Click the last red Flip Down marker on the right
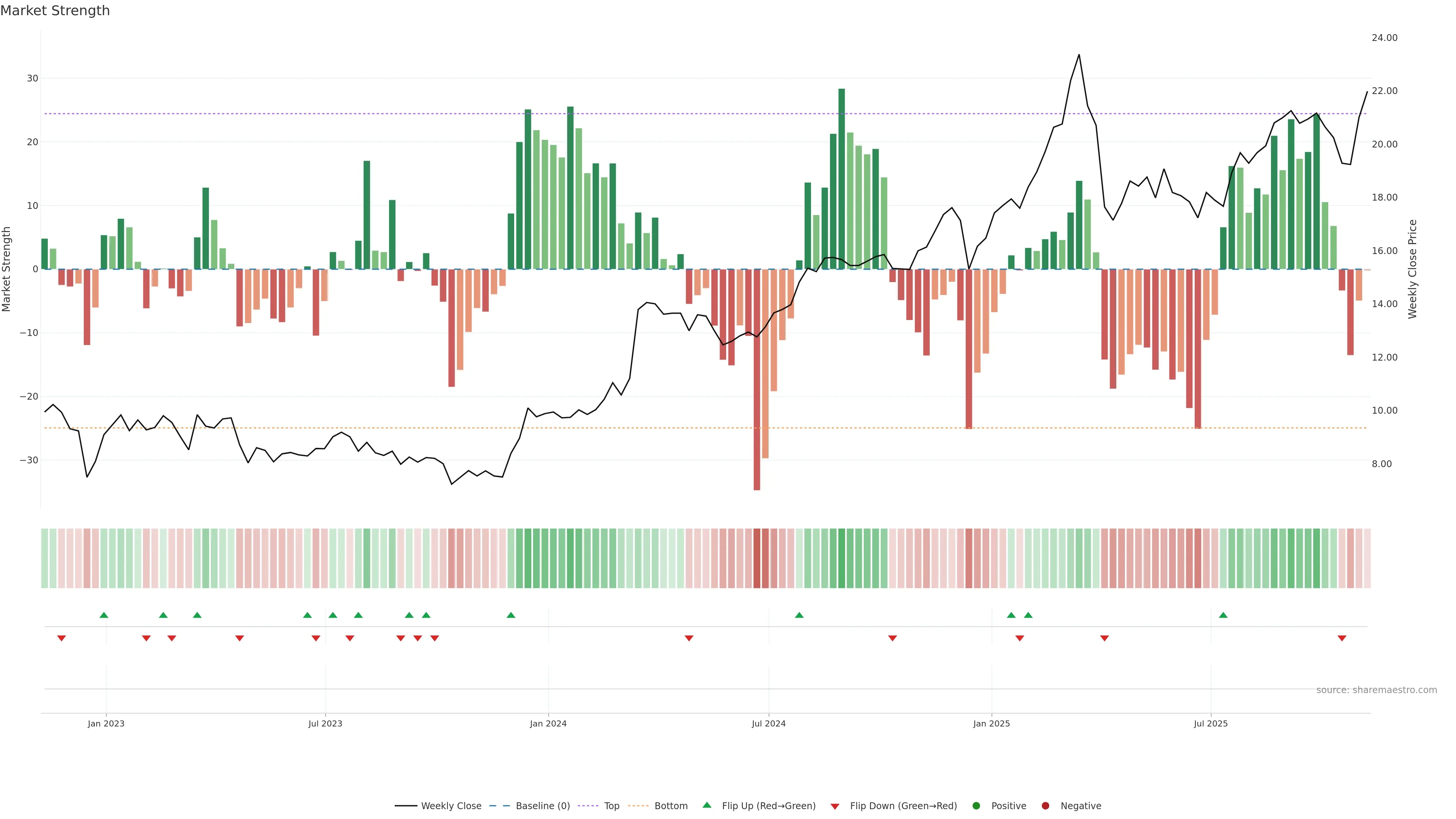 (1342, 638)
